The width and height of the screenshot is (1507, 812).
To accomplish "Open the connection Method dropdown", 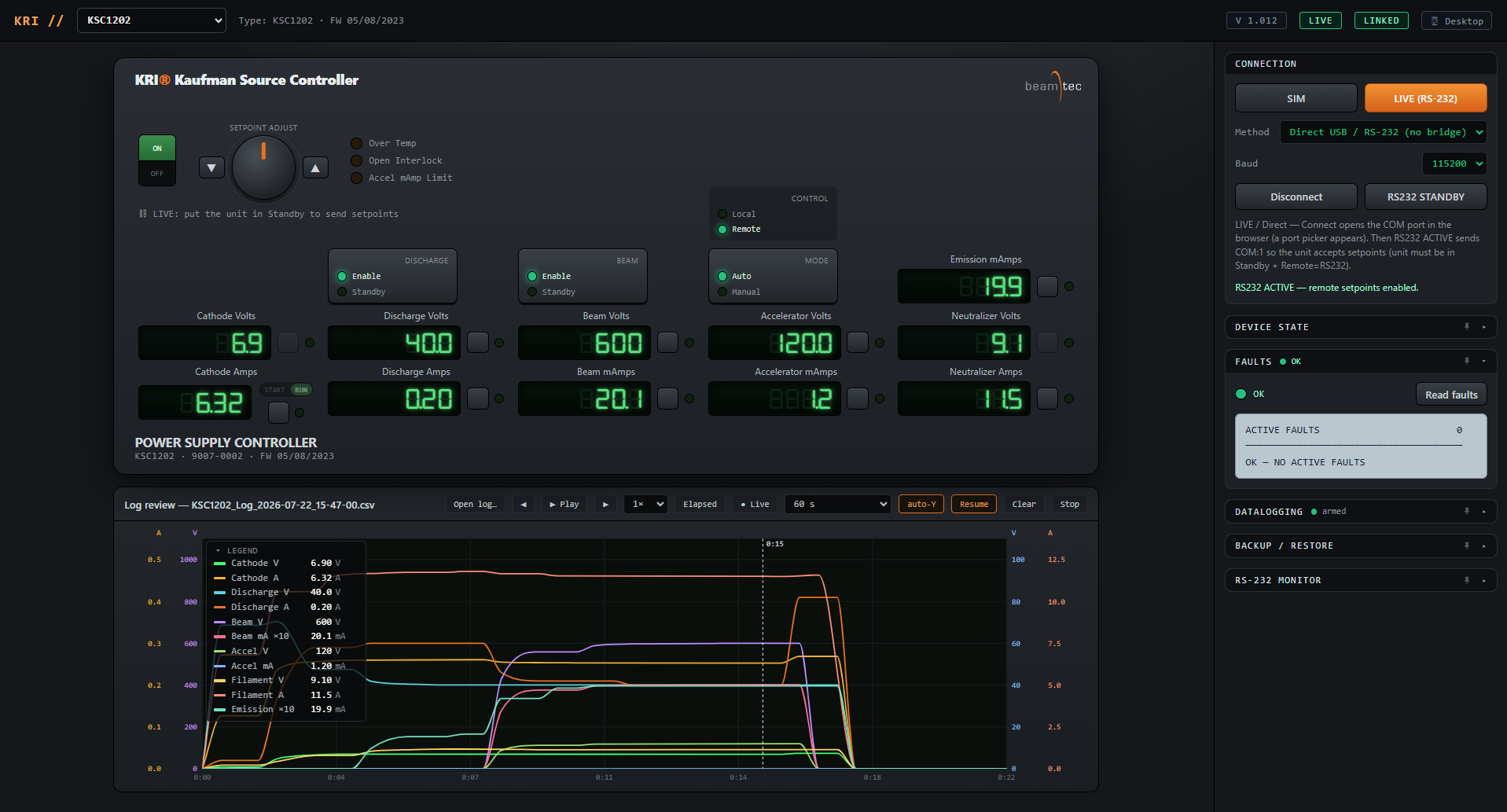I will pyautogui.click(x=1384, y=132).
